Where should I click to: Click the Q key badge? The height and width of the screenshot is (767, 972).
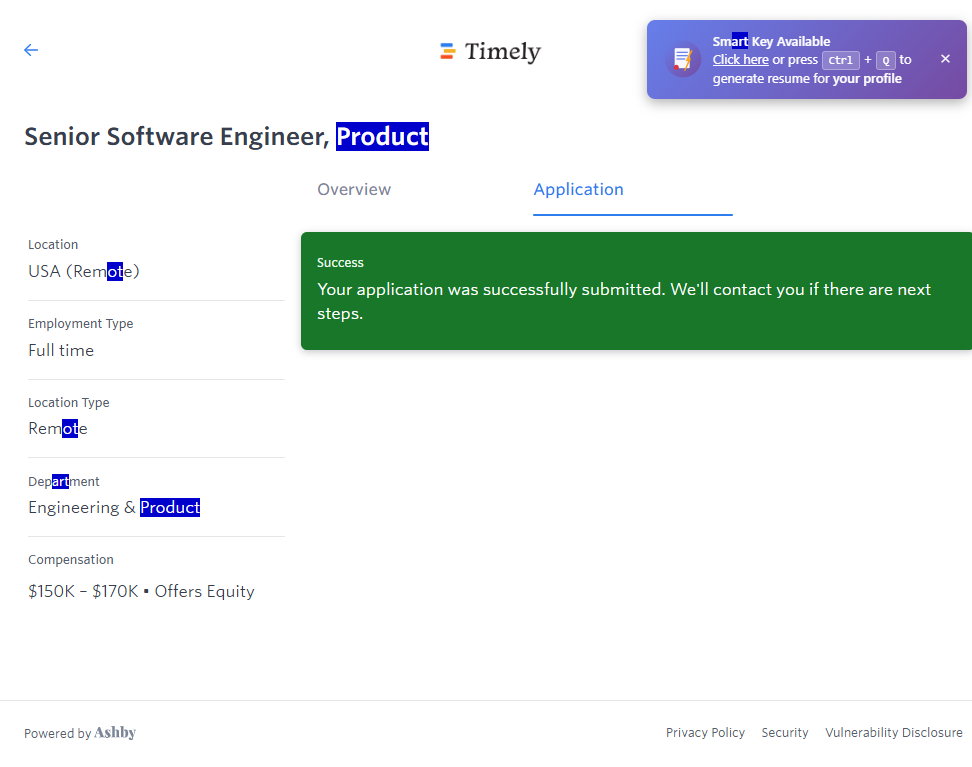coord(885,60)
